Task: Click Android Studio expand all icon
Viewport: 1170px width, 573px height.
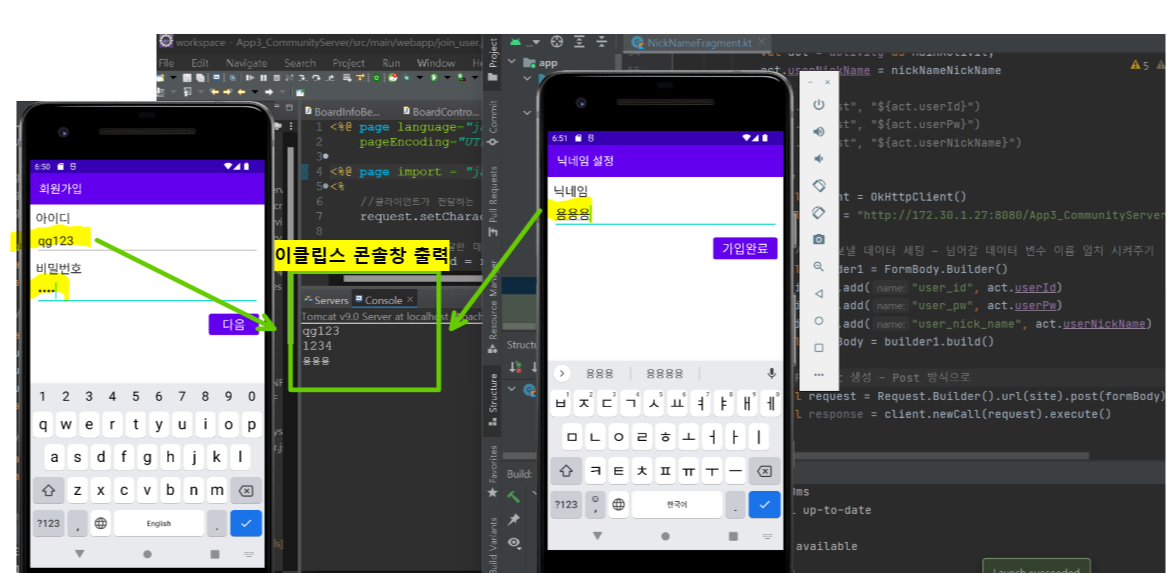Action: (578, 42)
